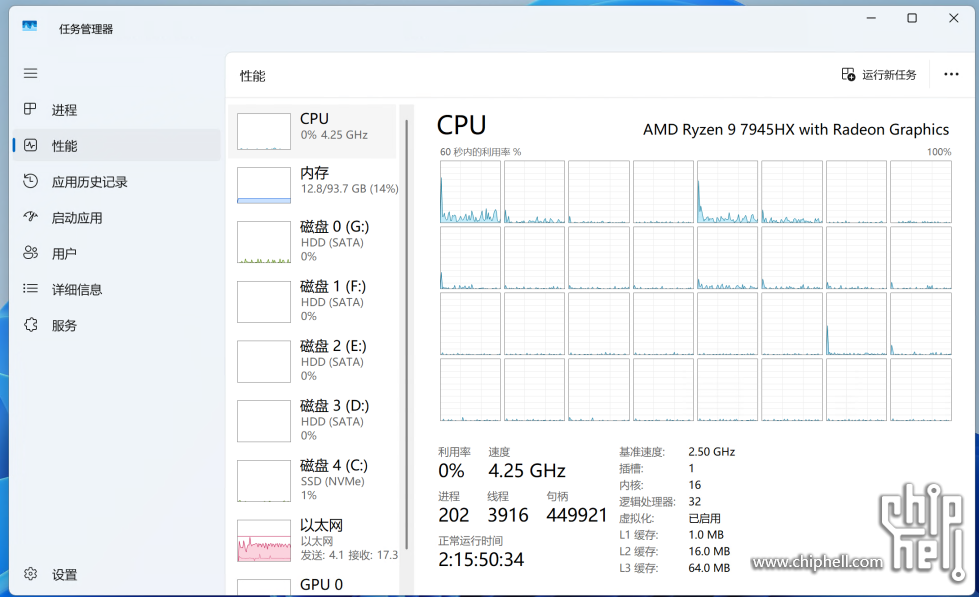979x597 pixels.
Task: Click the uptime value 2:15:50:34
Action: click(481, 560)
